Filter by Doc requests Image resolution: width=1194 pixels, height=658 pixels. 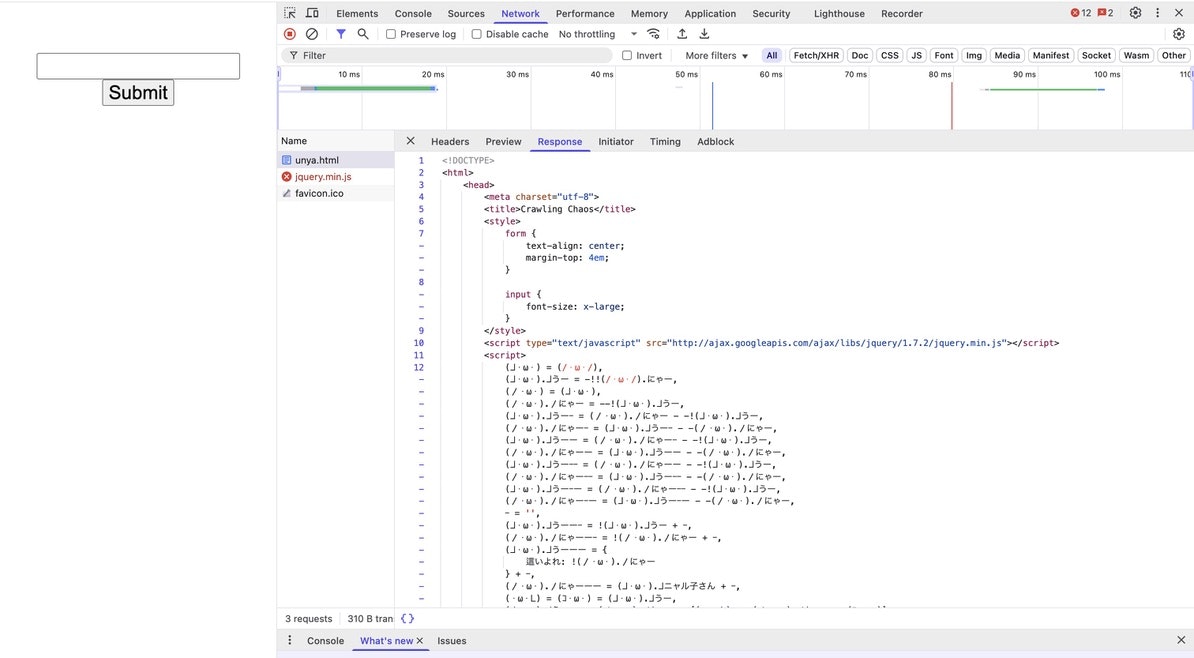point(860,56)
